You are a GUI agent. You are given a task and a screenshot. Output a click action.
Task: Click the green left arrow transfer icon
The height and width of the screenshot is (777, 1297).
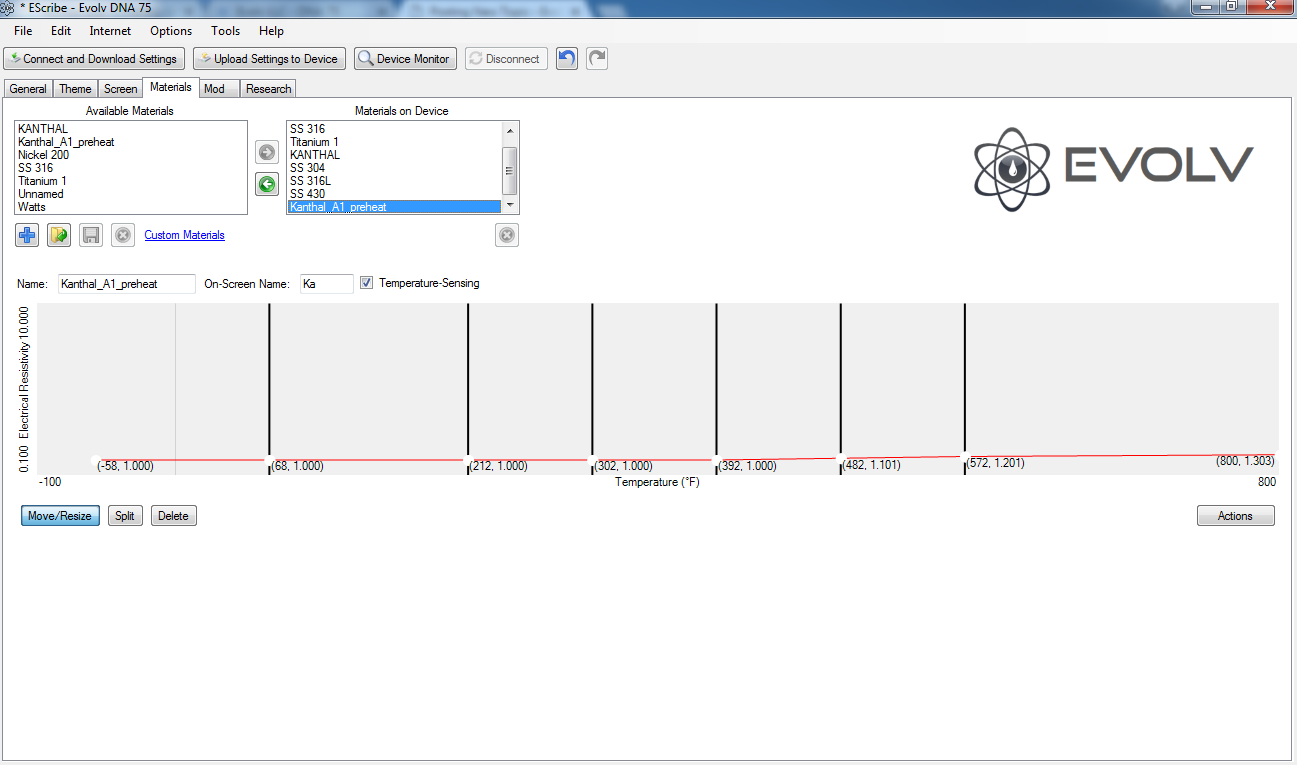click(x=267, y=184)
